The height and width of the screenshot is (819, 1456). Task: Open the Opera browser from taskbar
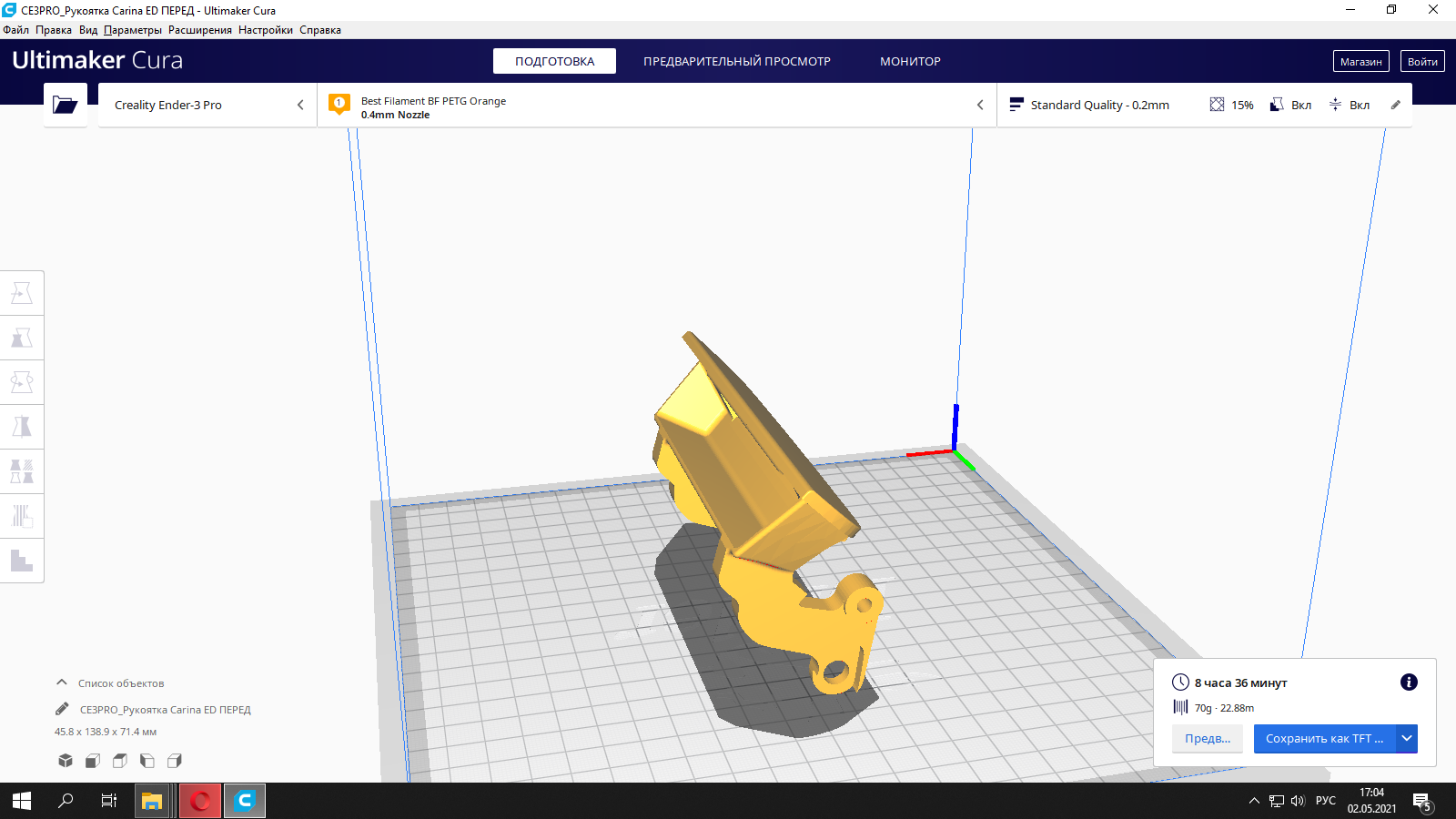click(201, 801)
